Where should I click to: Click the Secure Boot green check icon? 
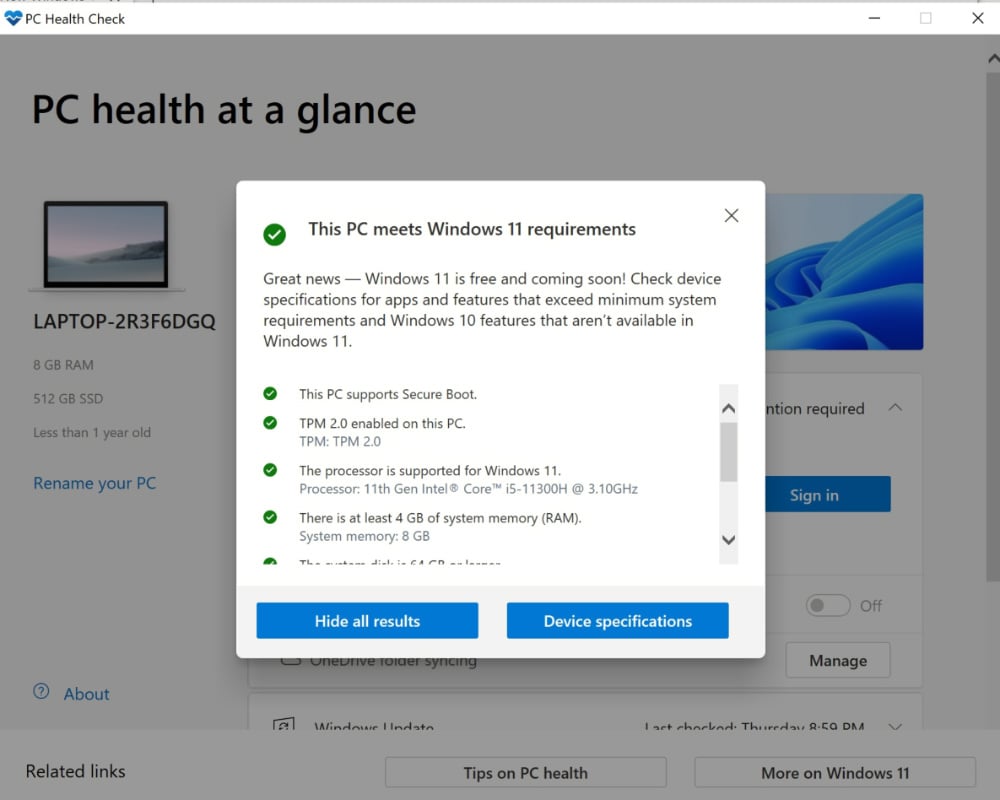tap(270, 393)
